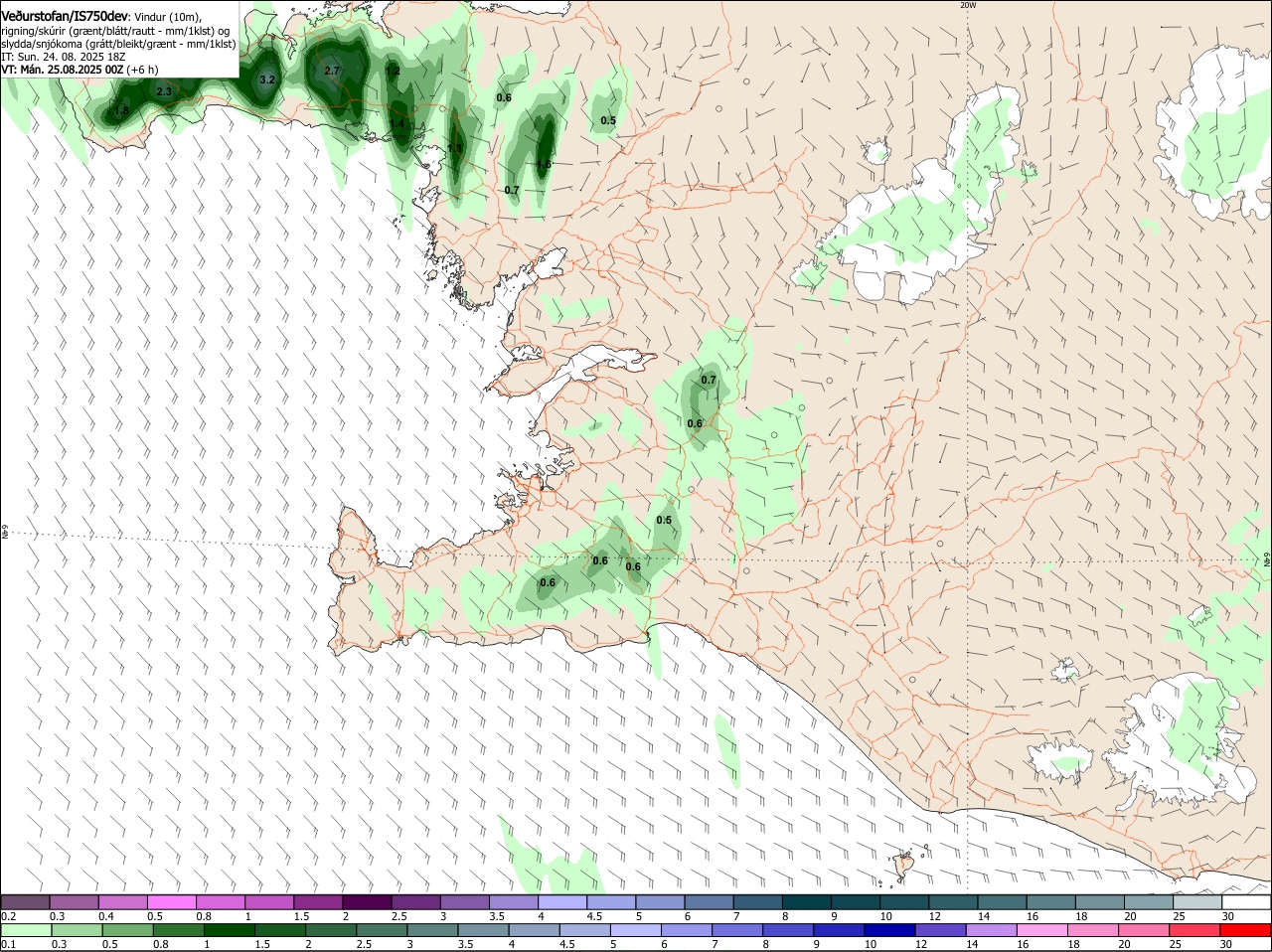Screen dimensions: 1272x952
Task: Click the 'Vindur (10m)' caption text
Action: (x=167, y=17)
